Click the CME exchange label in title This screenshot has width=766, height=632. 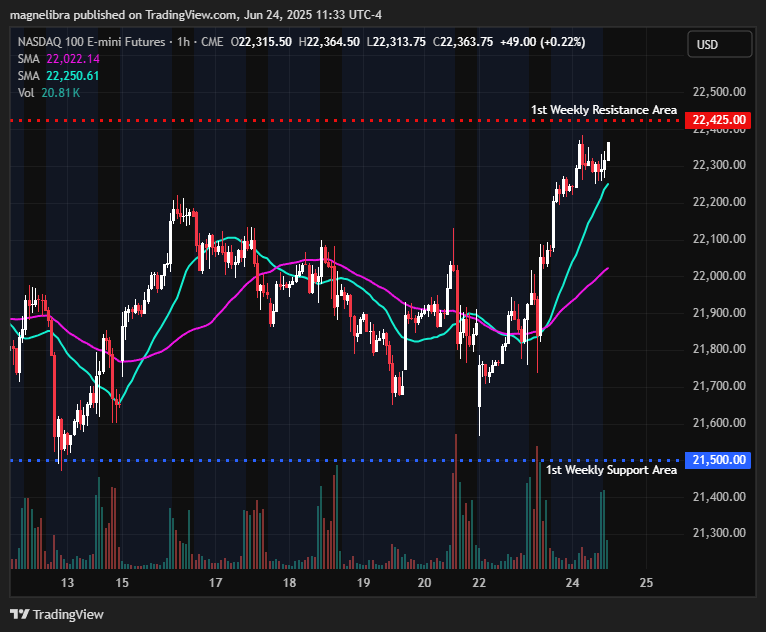[213, 42]
